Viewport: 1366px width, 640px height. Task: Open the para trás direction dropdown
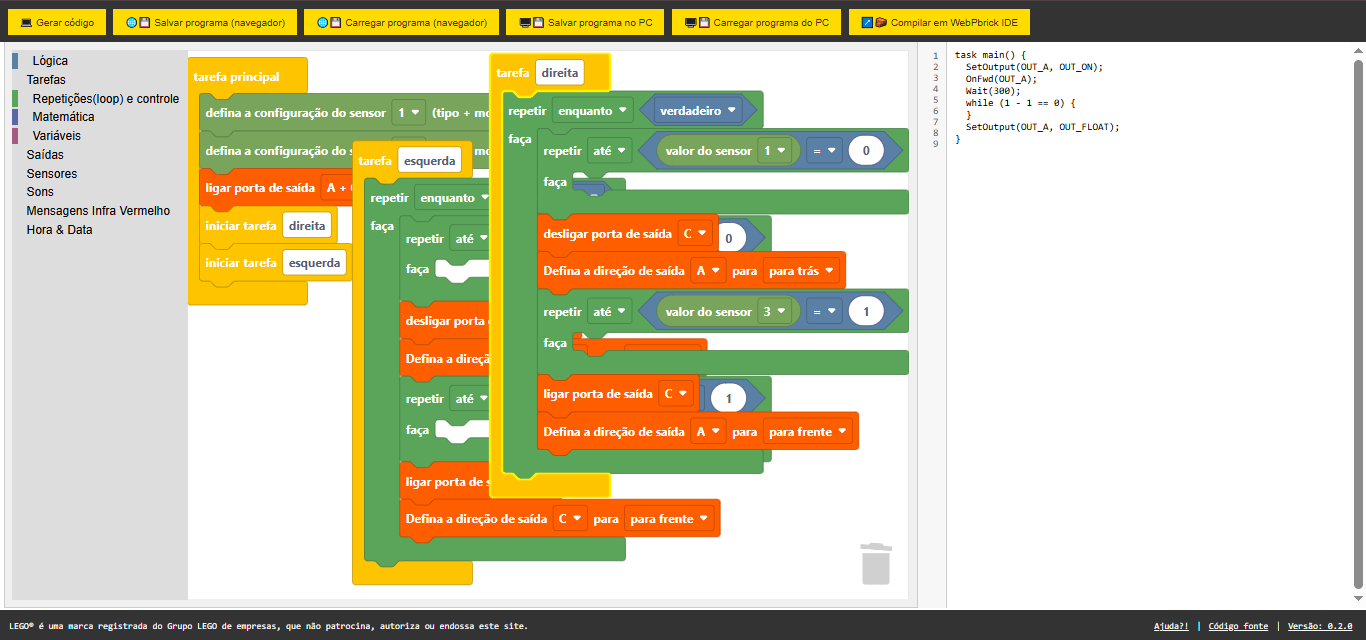pos(801,270)
